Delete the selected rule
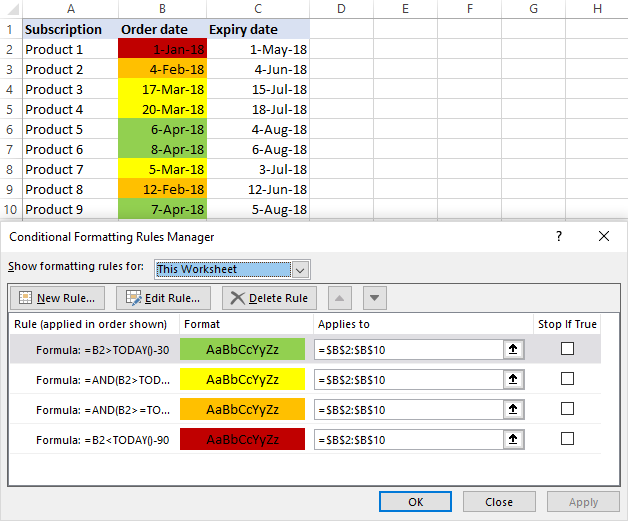The image size is (628, 521). pyautogui.click(x=269, y=298)
